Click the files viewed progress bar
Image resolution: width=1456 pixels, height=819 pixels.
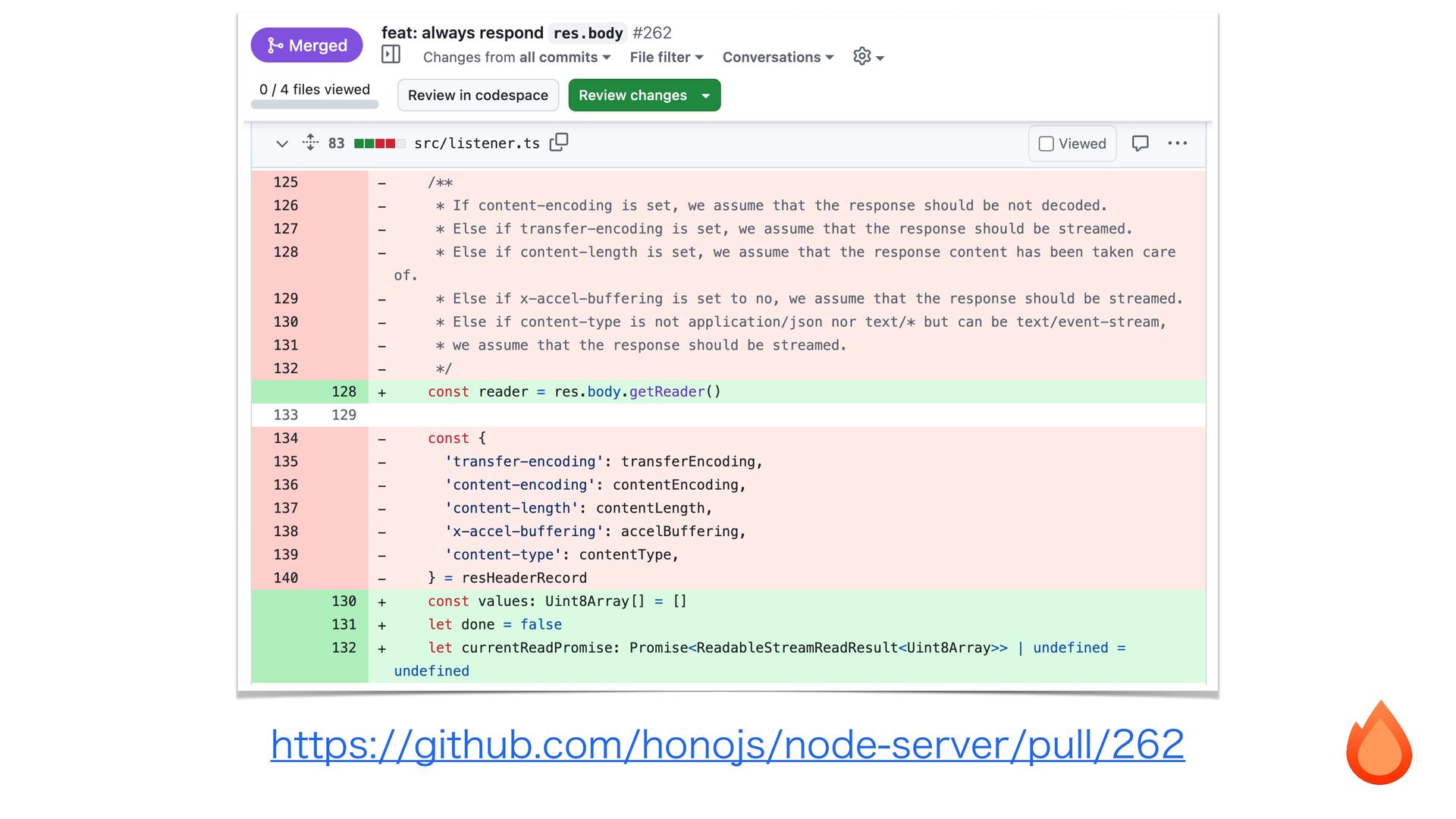coord(315,105)
